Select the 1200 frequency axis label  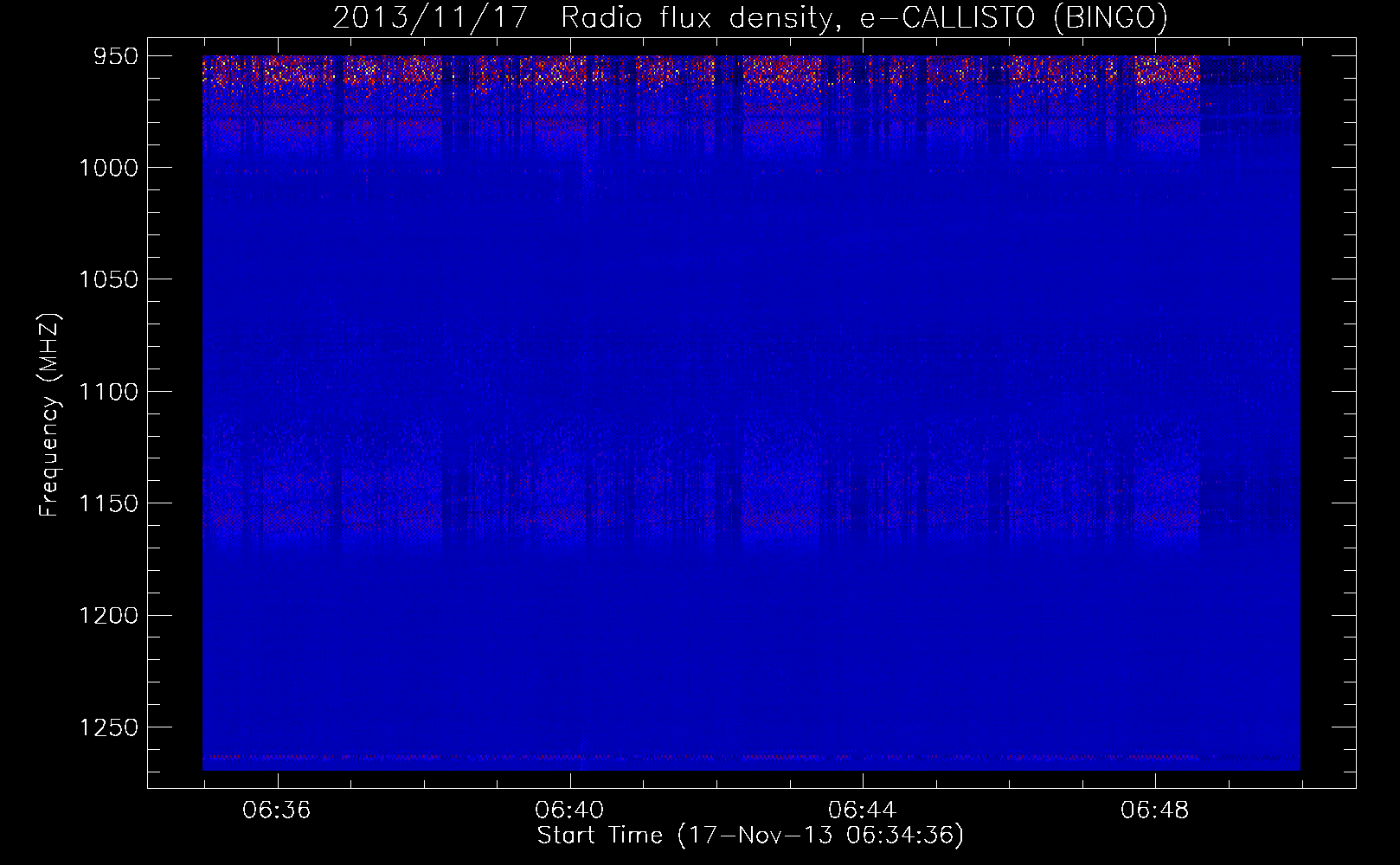point(108,615)
